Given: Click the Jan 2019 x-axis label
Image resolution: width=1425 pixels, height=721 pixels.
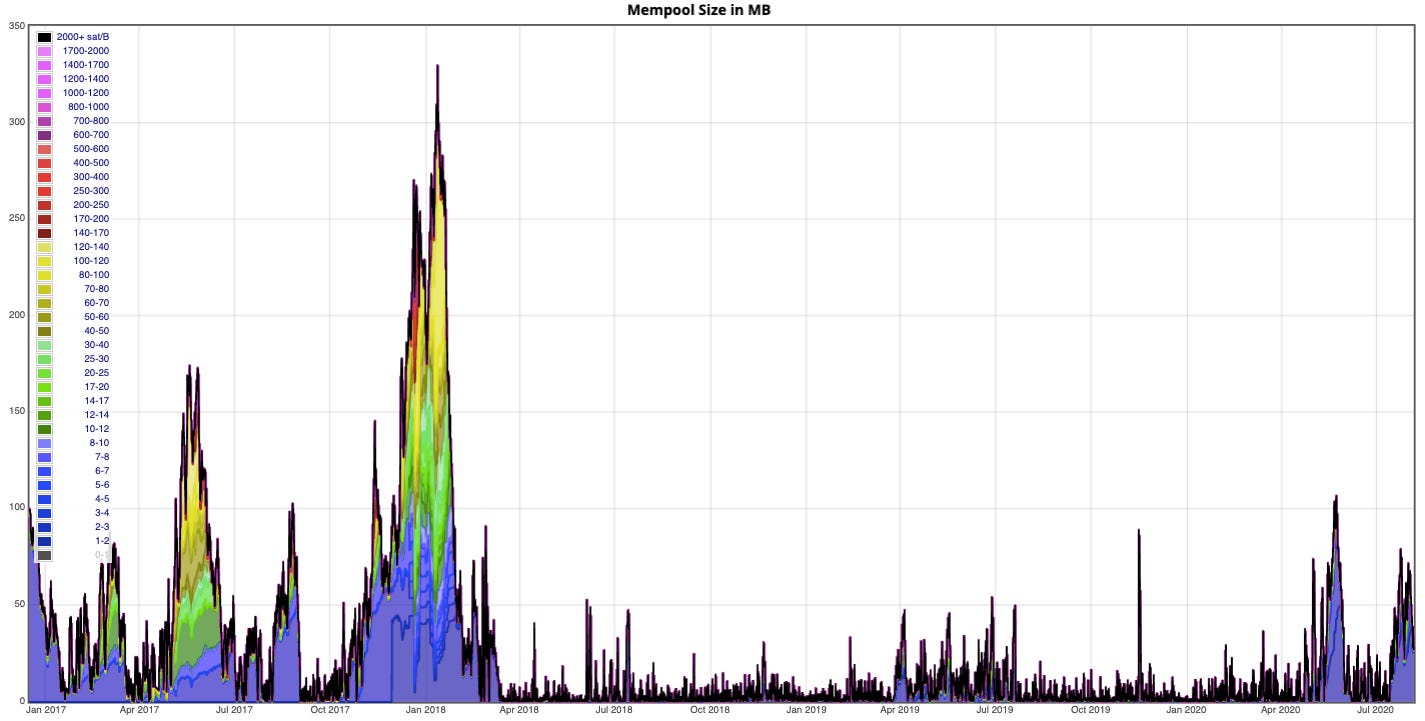Looking at the screenshot, I should click(806, 710).
